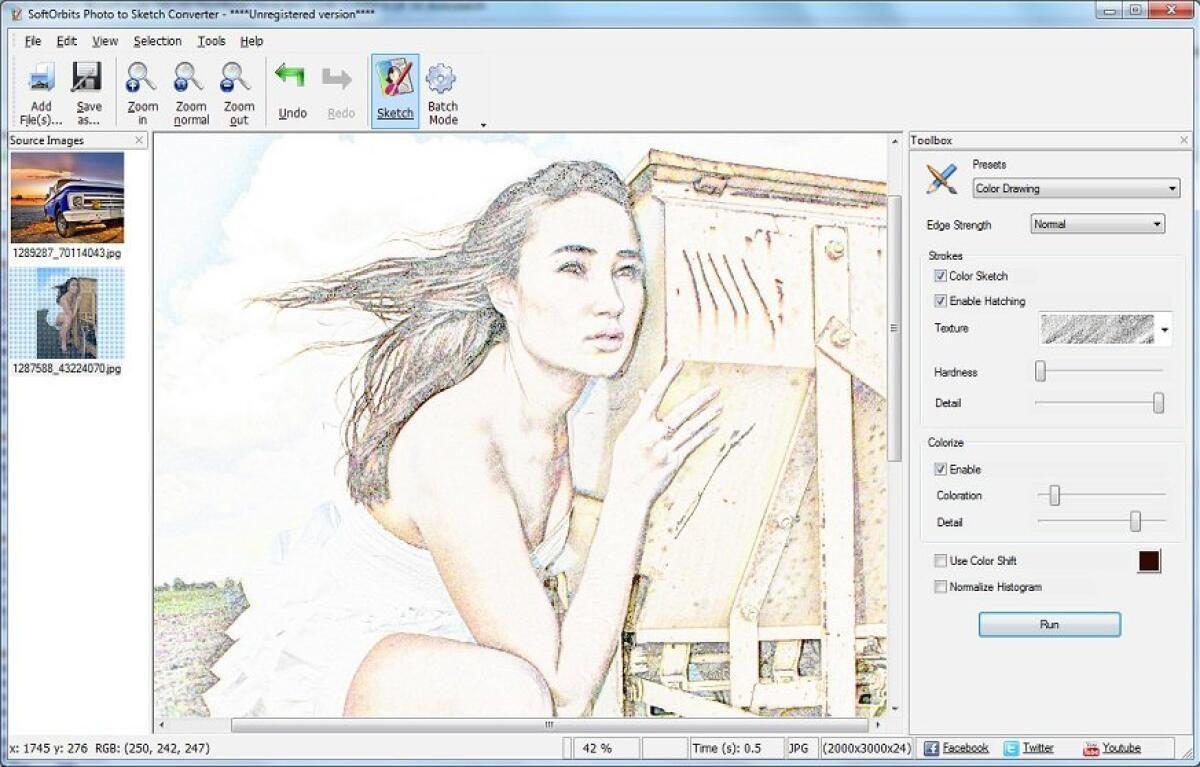Enable the Use Color Shift option

[939, 561]
